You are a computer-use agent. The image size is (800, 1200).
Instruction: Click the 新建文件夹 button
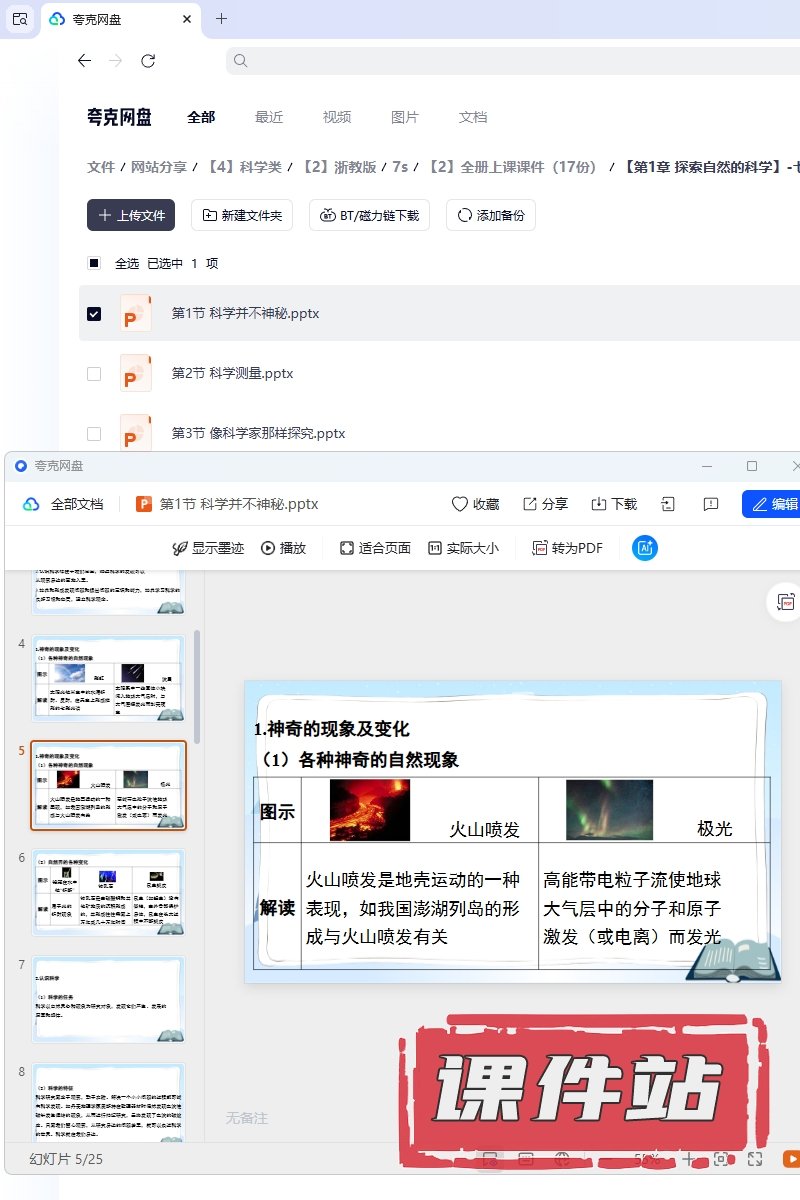click(x=242, y=215)
